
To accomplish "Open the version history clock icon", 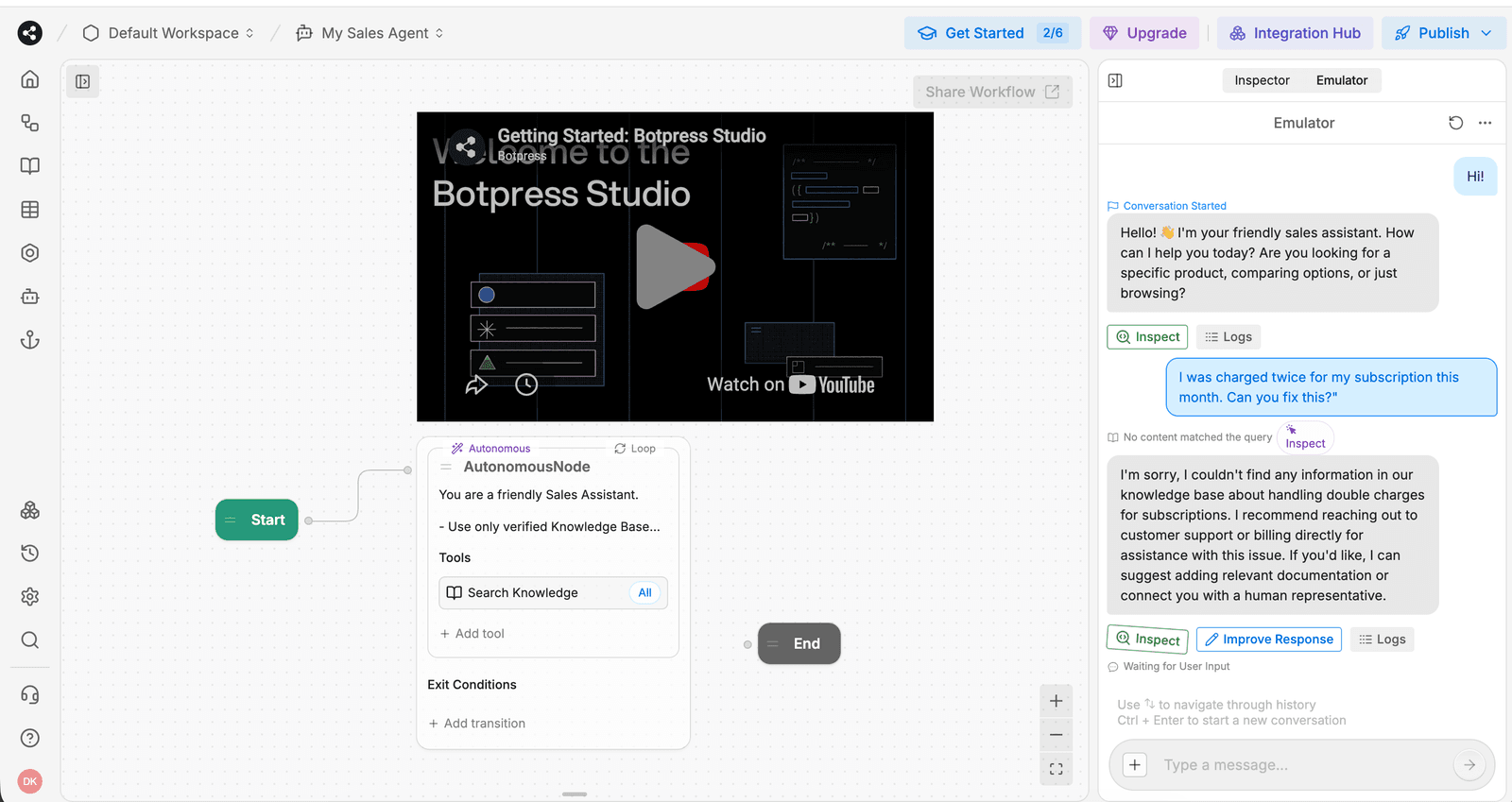I will tap(30, 554).
